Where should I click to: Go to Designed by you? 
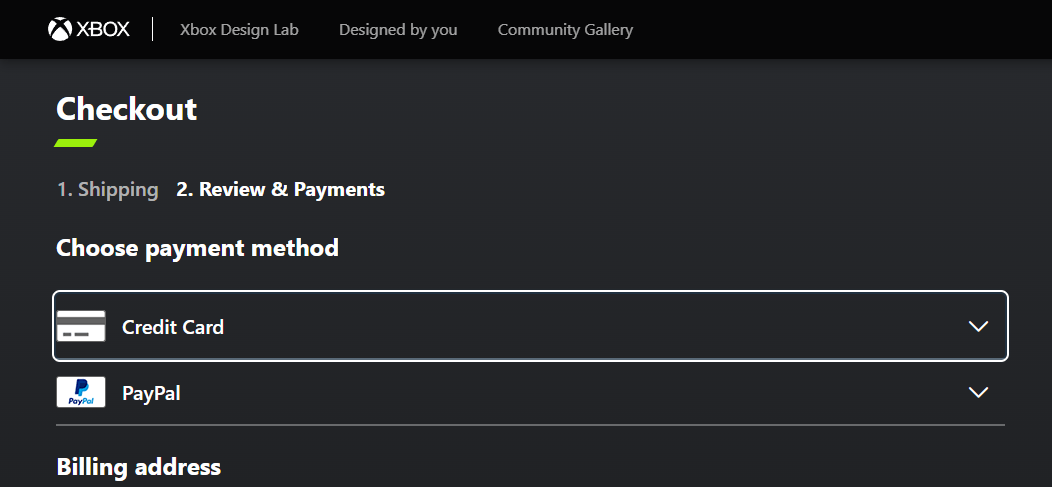398,30
